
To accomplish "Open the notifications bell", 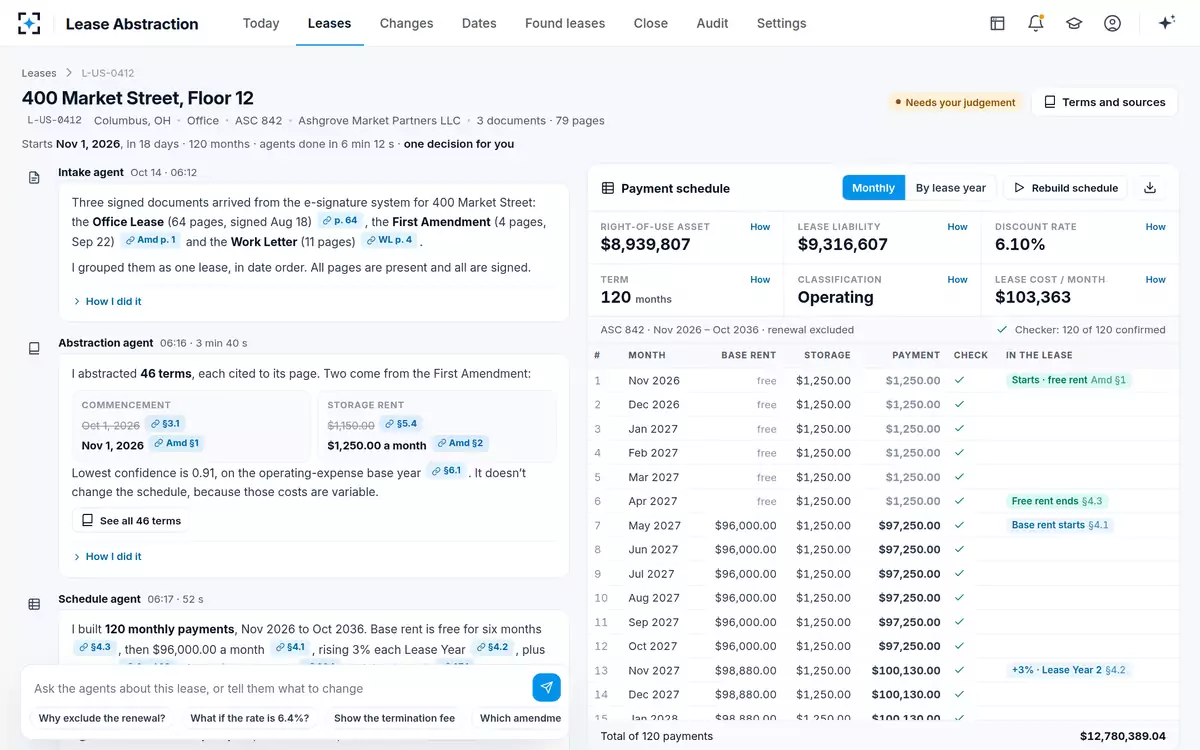I will click(x=1036, y=23).
